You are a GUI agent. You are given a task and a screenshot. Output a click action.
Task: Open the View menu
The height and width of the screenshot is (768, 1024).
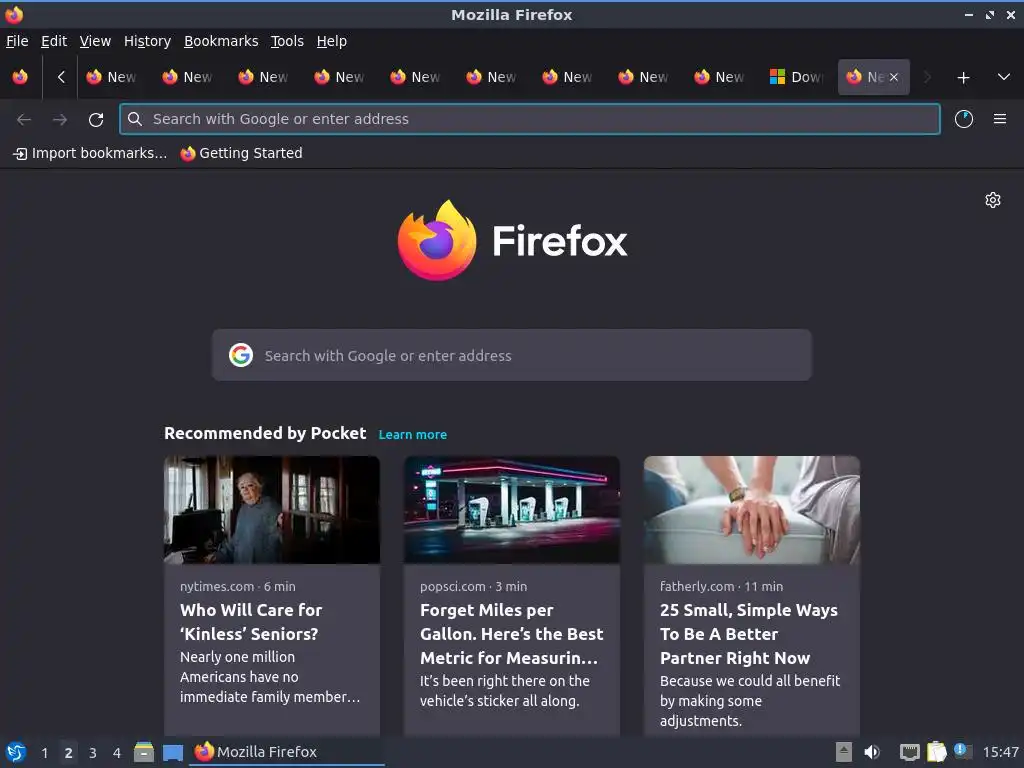95,41
